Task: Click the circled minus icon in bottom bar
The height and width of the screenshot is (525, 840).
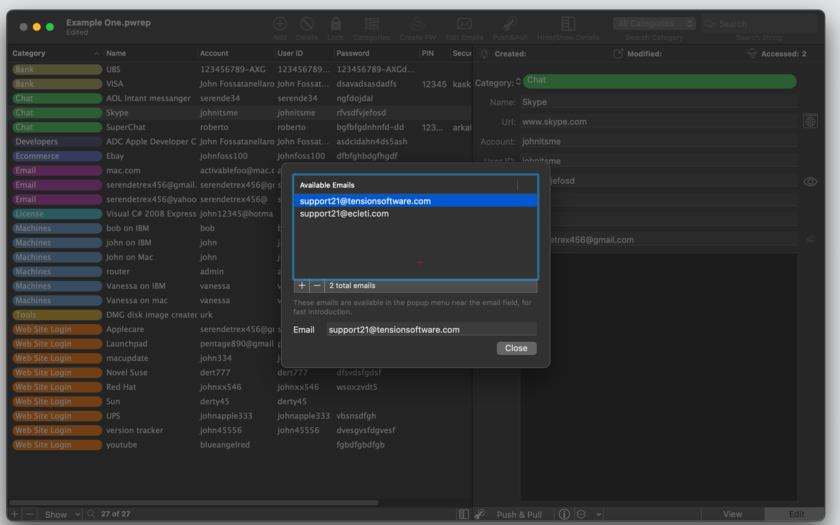Action: tap(581, 514)
